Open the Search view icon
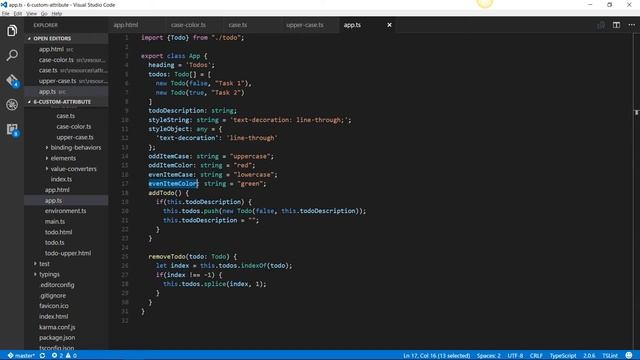 pos(12,55)
